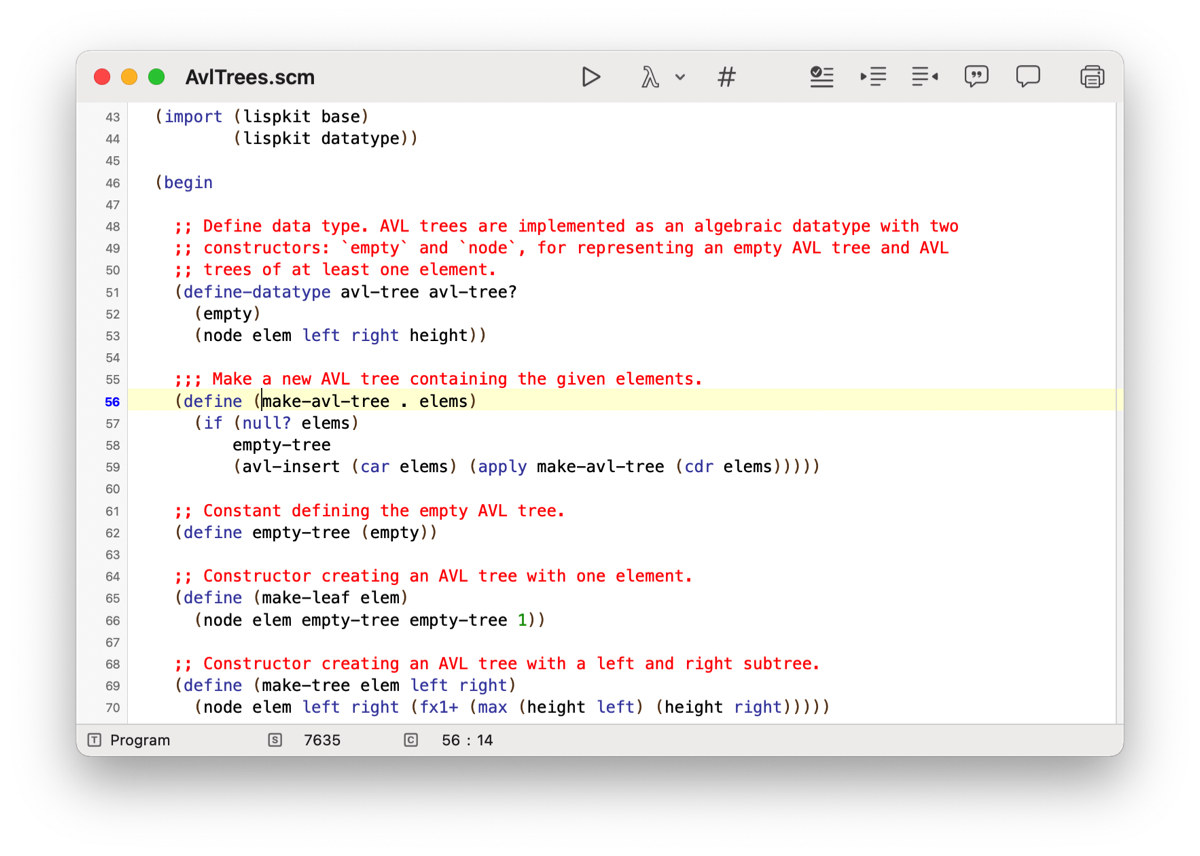The width and height of the screenshot is (1200, 856).
Task: Open the dropdown chevron beside the lambda
Action: 680,77
